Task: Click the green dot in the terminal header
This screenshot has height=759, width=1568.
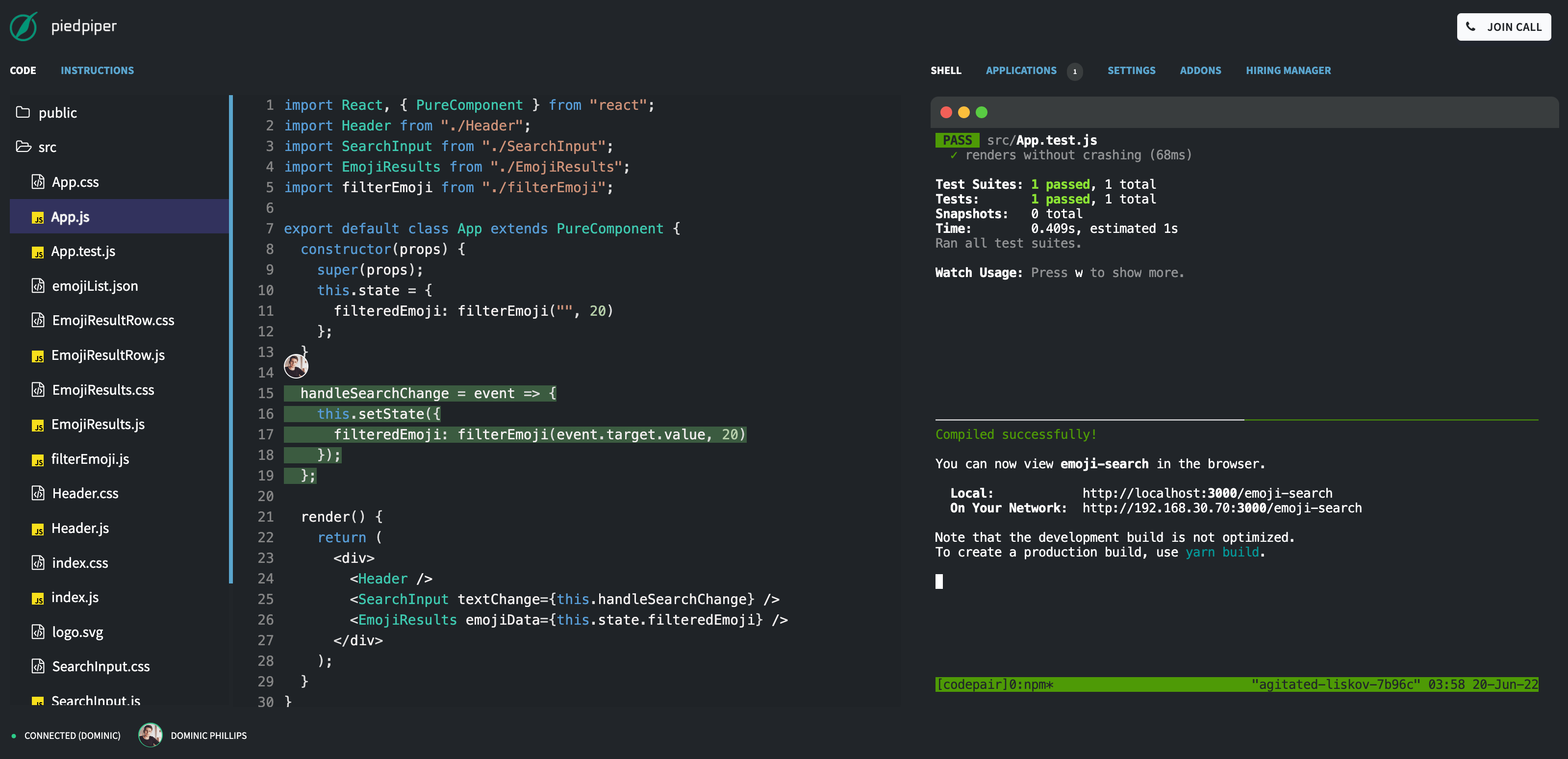Action: tap(982, 112)
